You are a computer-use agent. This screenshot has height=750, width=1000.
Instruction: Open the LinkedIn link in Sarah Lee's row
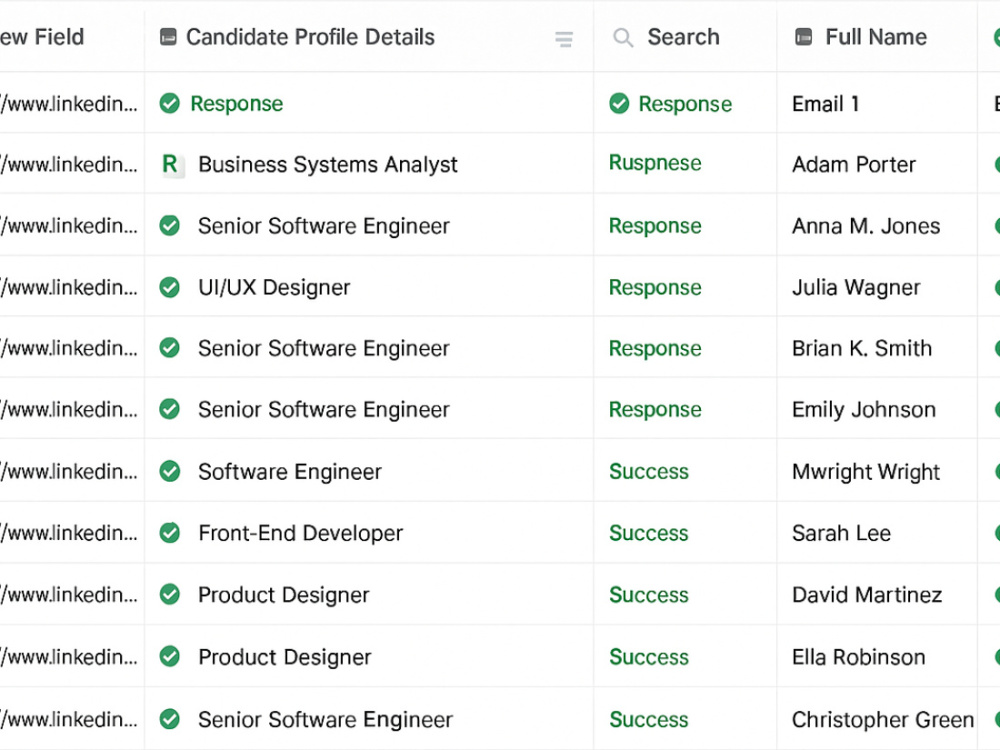tap(69, 533)
